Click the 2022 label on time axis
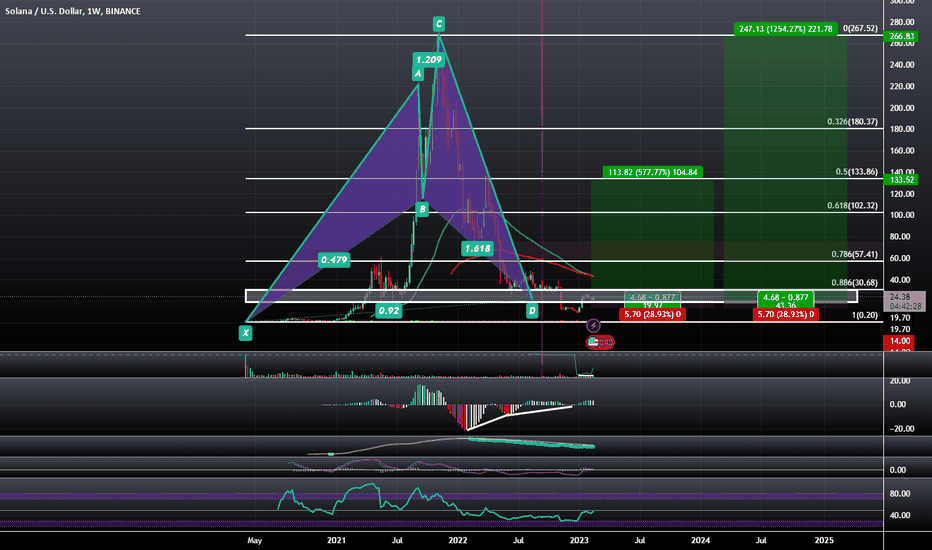This screenshot has height=550, width=932. point(458,540)
